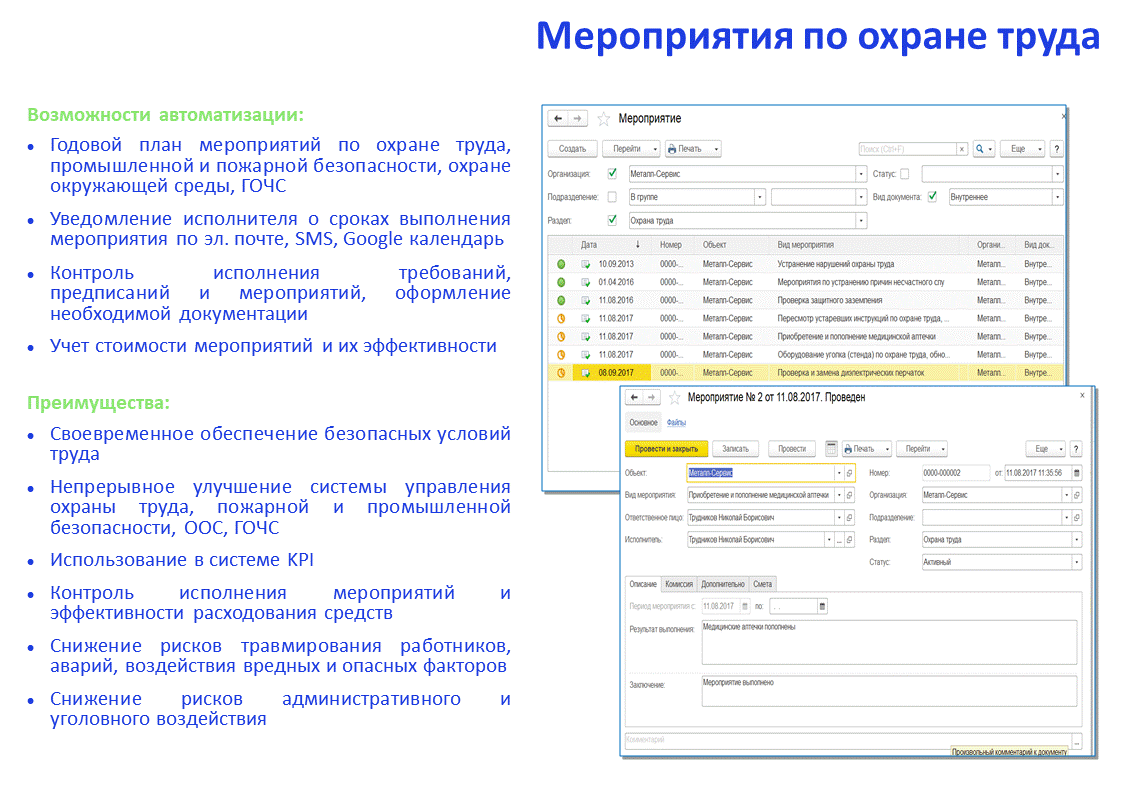This screenshot has width=1123, height=794.
Task: Click Результат выполнения text area
Action: tap(889, 642)
